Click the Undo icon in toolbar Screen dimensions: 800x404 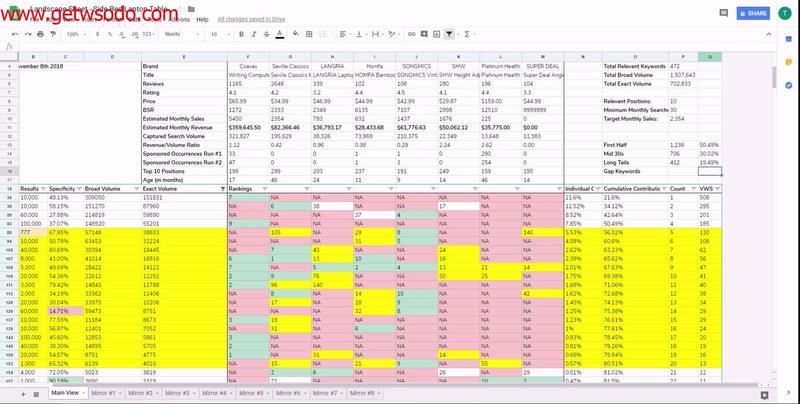pyautogui.click(x=15, y=34)
